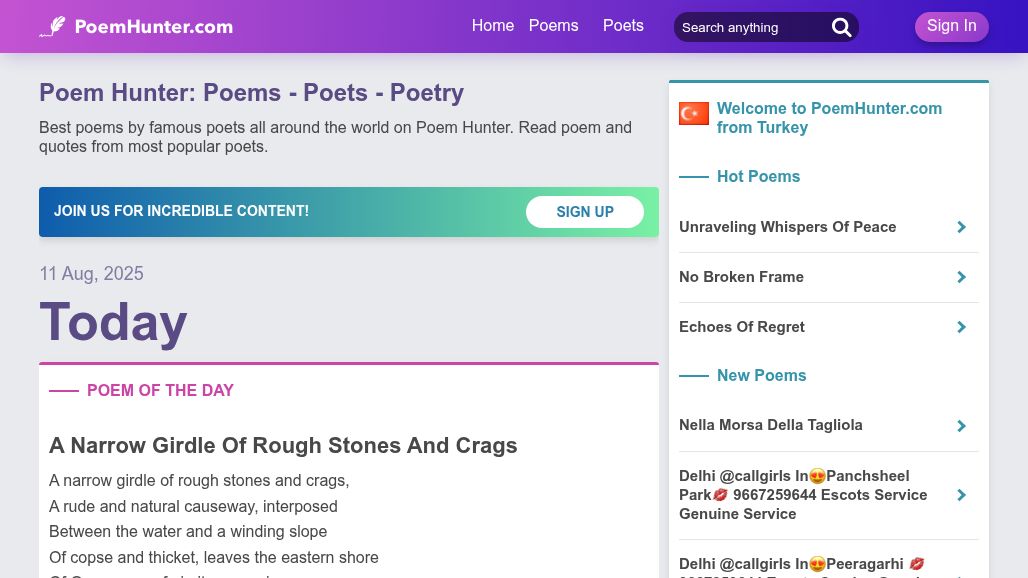
Task: Click the Sign In button
Action: tap(951, 26)
